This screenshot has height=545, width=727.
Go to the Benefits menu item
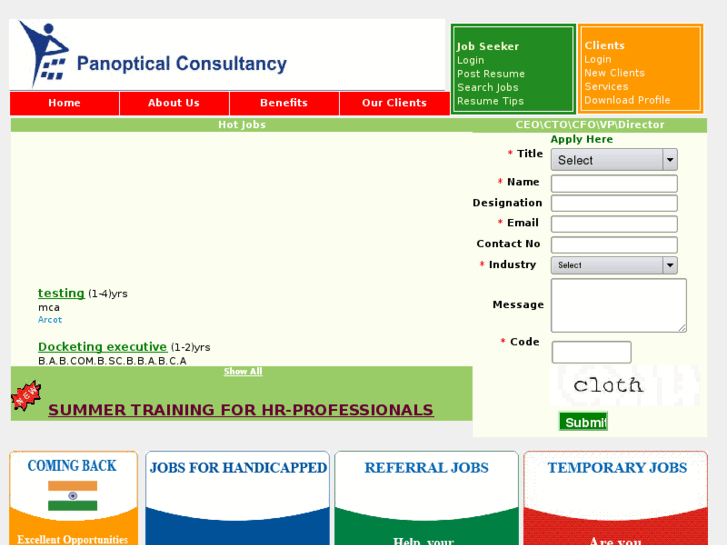click(x=284, y=103)
